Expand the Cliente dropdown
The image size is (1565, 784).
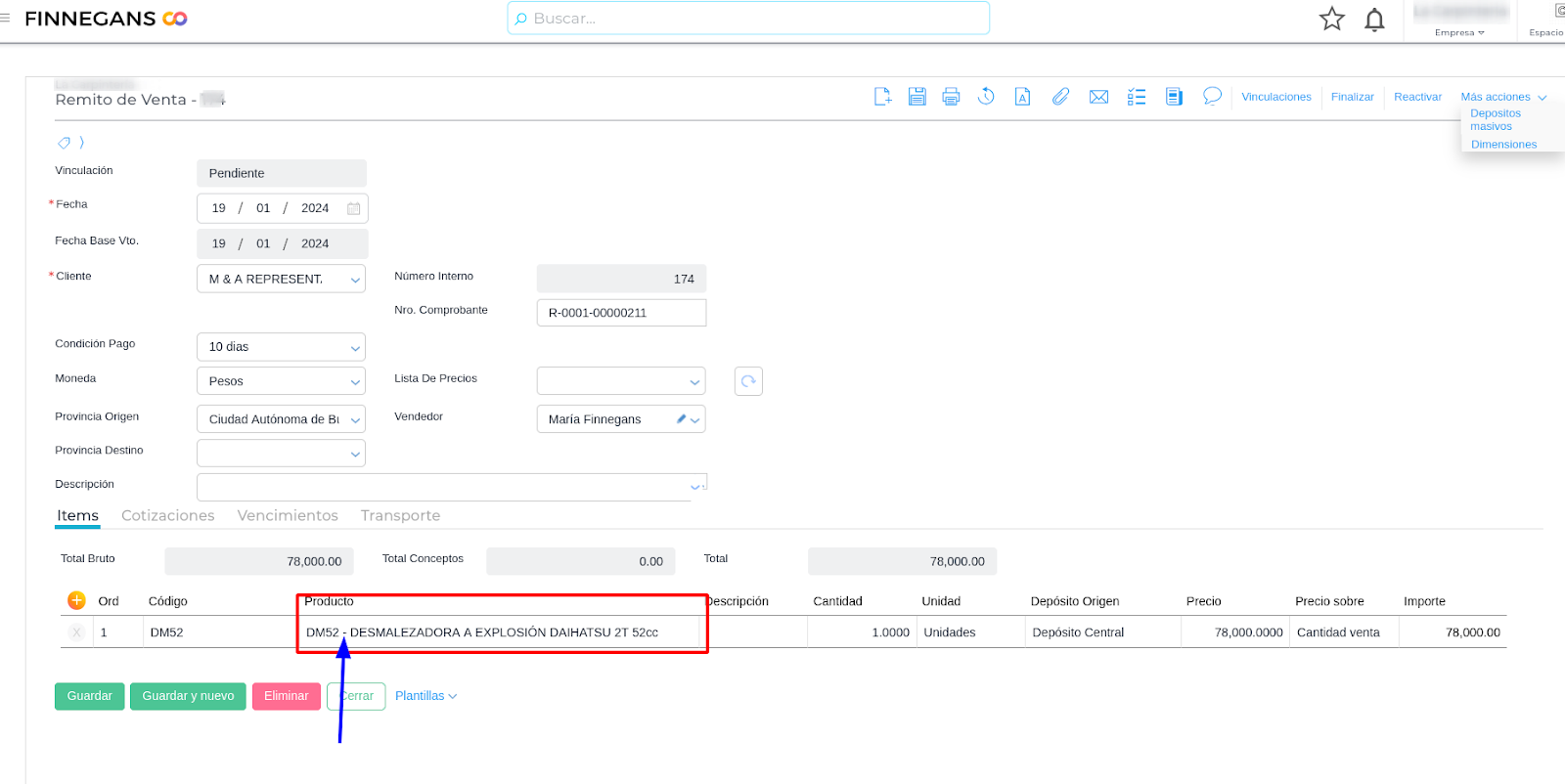click(x=355, y=280)
